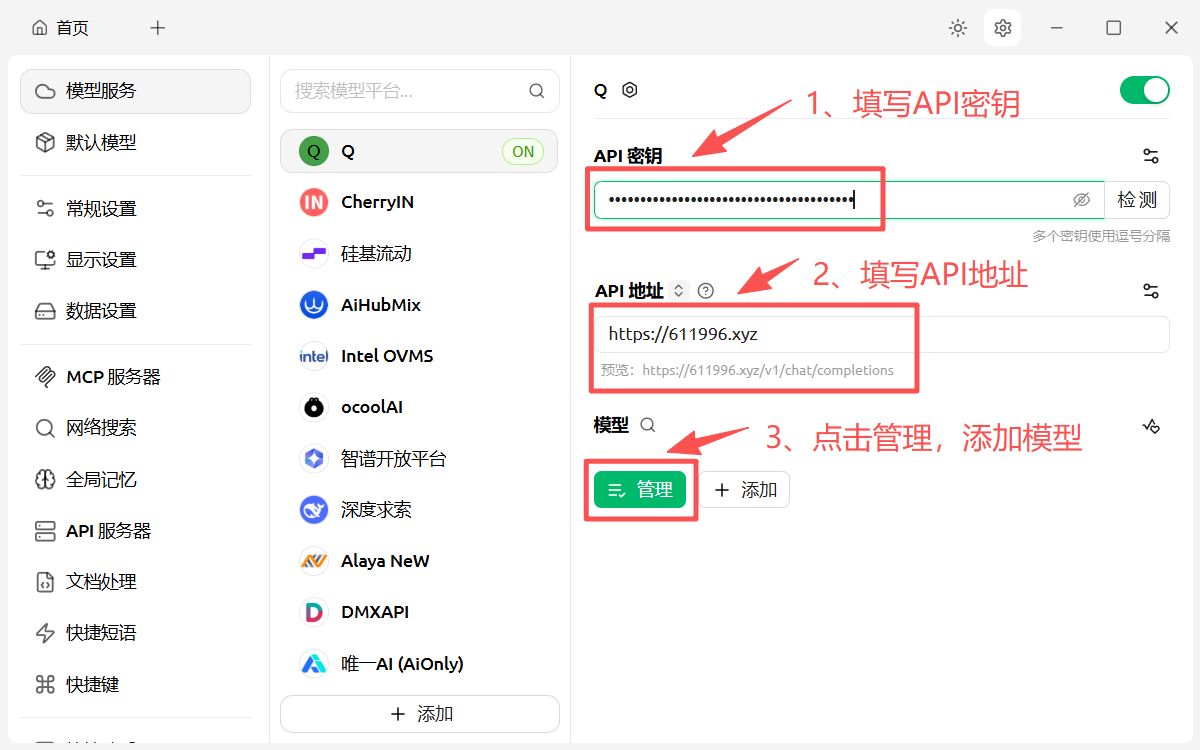Select 默认模型 in settings sidebar

coord(136,143)
